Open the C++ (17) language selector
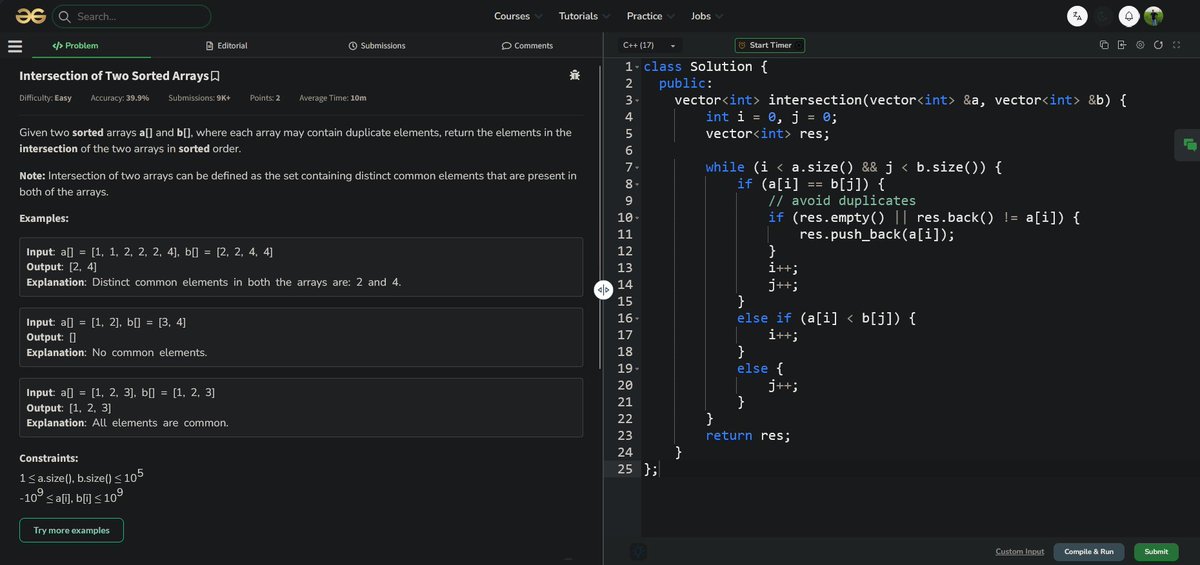The image size is (1200, 565). point(649,45)
